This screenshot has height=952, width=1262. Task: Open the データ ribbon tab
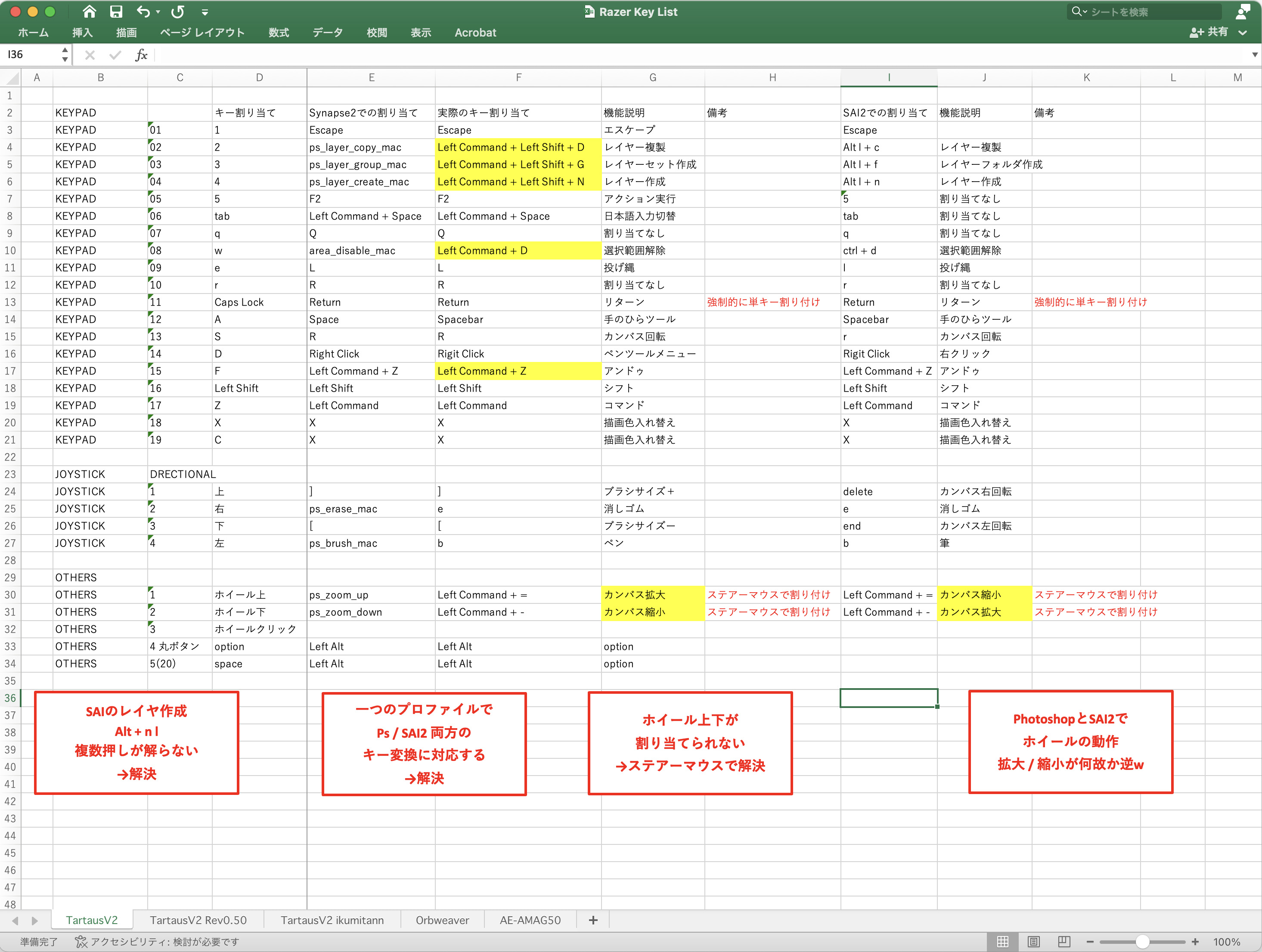pos(328,33)
